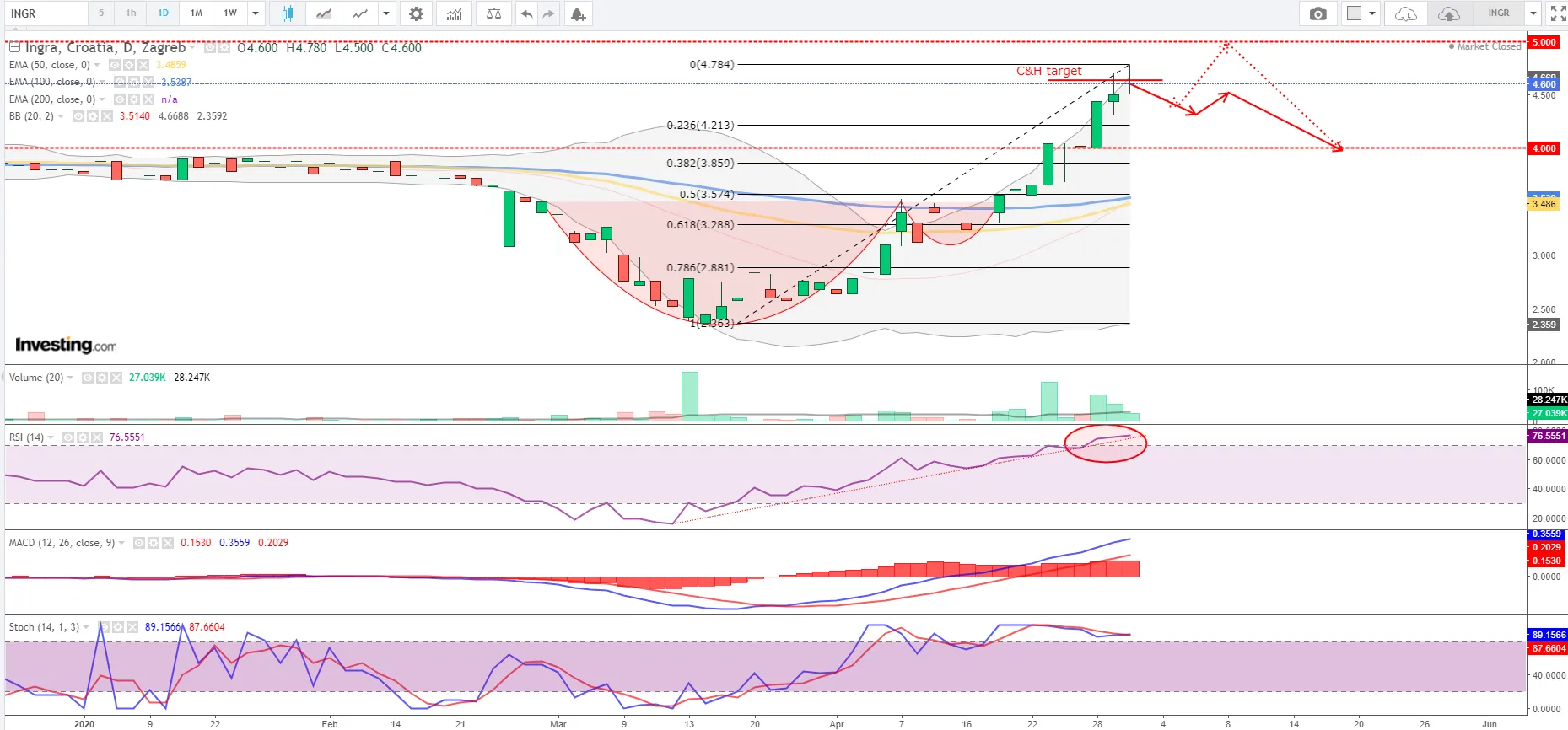Click the INGR symbol search field
This screenshot has height=730, width=1568.
pos(46,13)
